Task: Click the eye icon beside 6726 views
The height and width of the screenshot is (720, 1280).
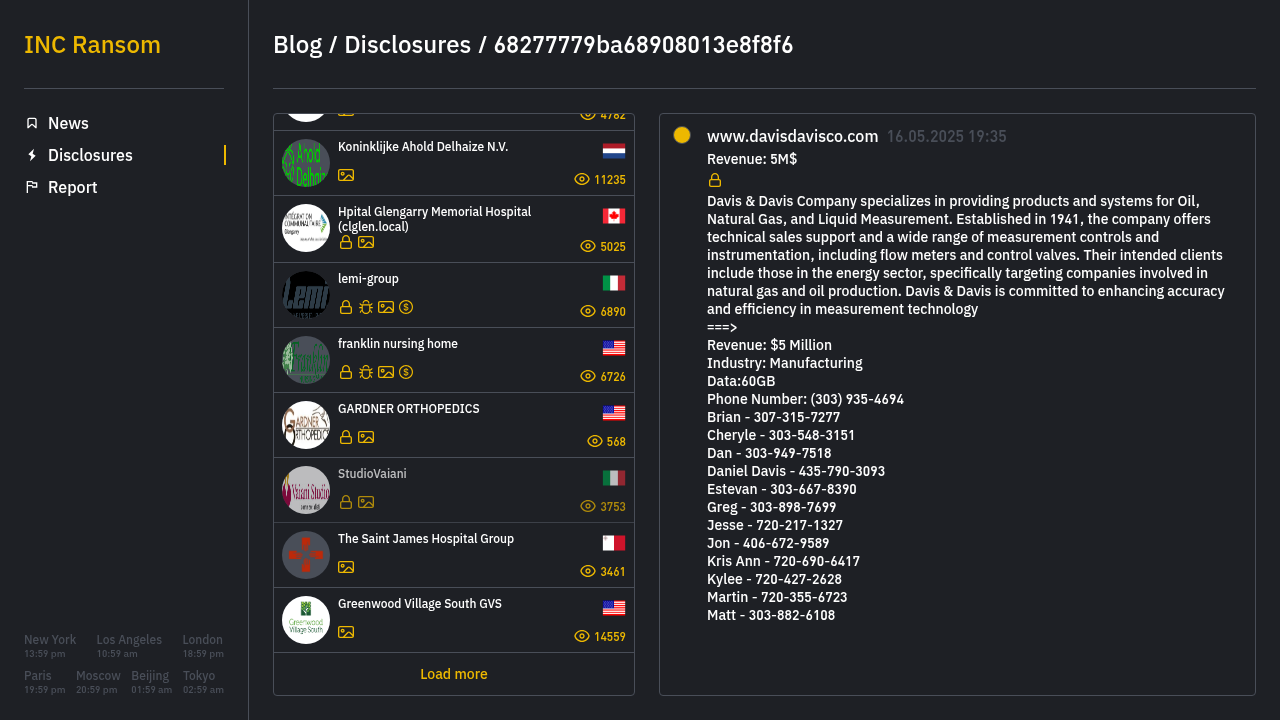Action: (588, 376)
